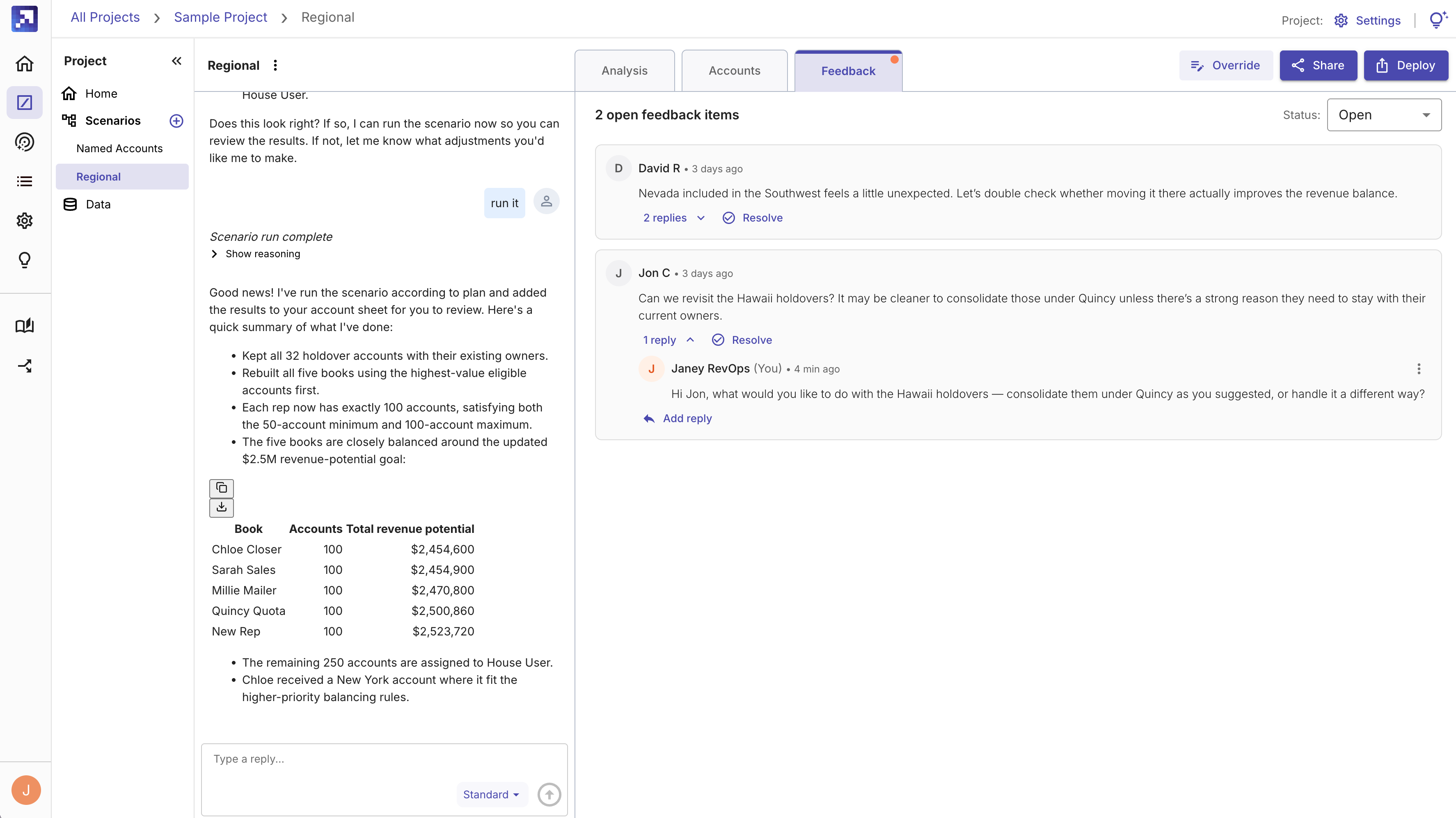Open the lightbulb insights rail icon

pyautogui.click(x=24, y=260)
